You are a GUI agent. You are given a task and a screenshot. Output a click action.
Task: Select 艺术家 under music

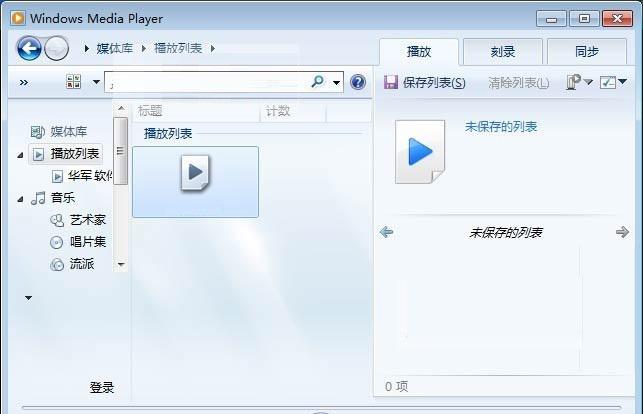pos(88,220)
